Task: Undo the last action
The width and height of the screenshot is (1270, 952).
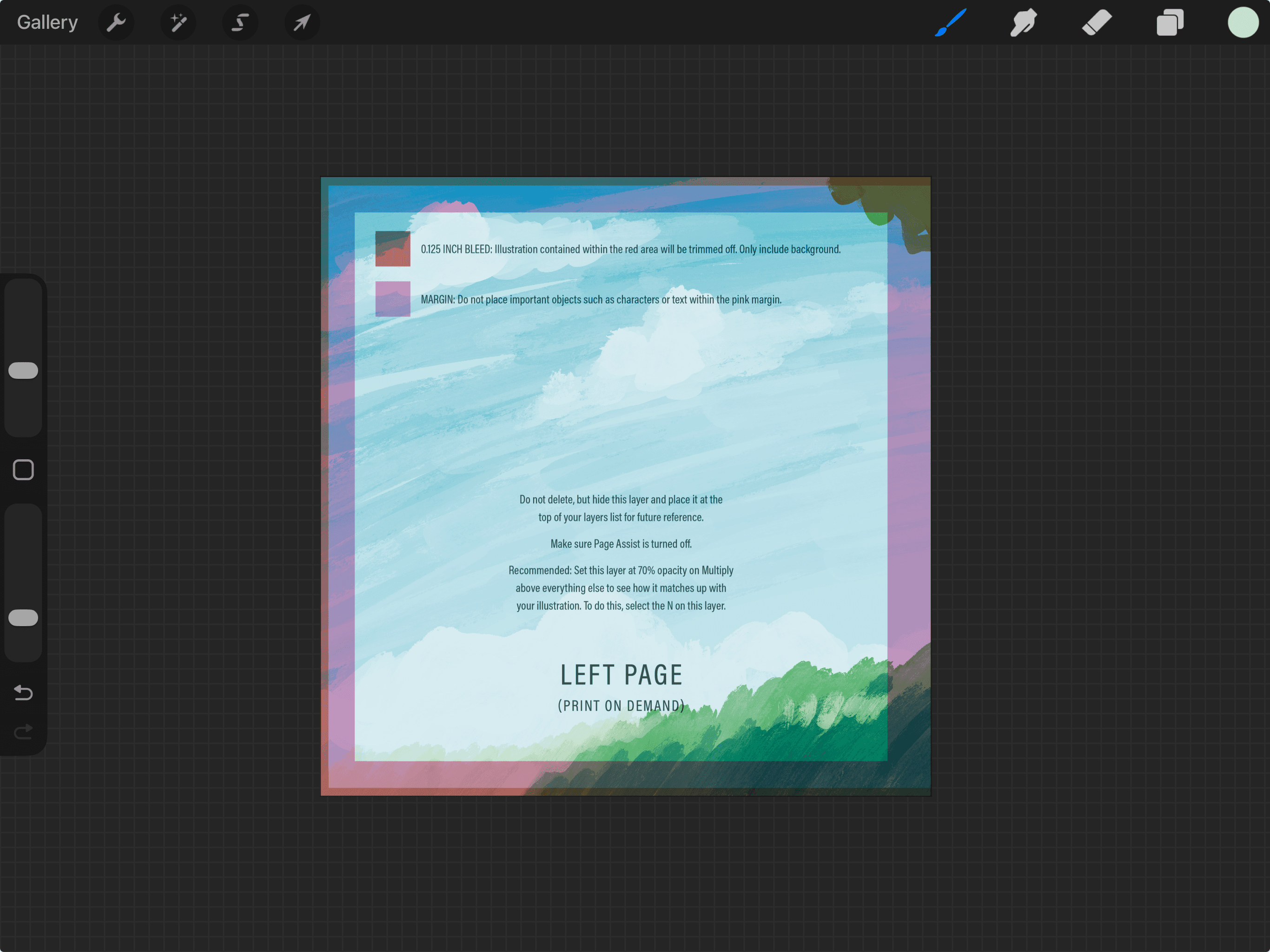Action: coord(23,693)
